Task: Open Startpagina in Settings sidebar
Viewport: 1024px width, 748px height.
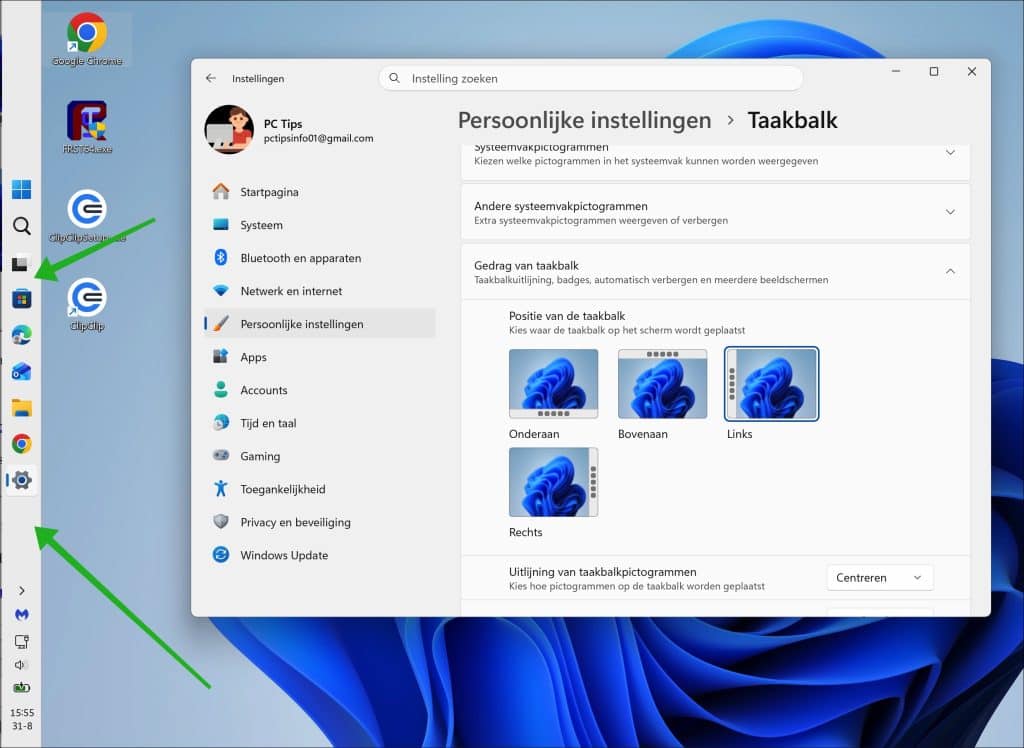Action: [319, 191]
